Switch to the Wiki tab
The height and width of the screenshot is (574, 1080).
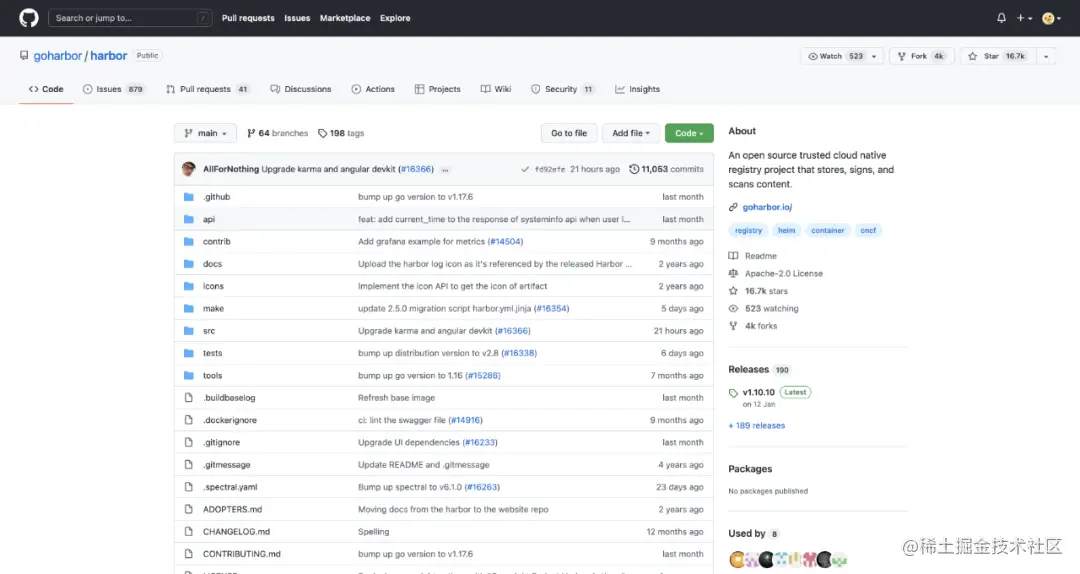point(496,89)
